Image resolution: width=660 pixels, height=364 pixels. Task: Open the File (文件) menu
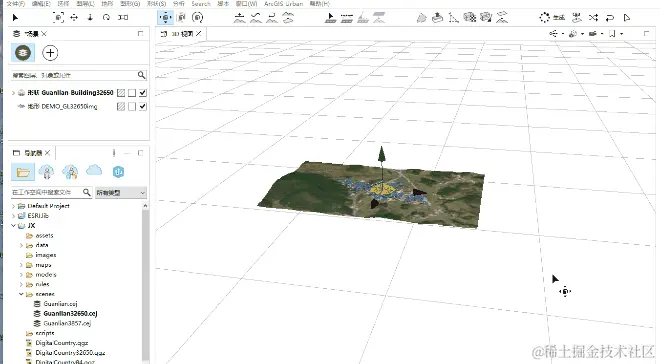(16, 3)
